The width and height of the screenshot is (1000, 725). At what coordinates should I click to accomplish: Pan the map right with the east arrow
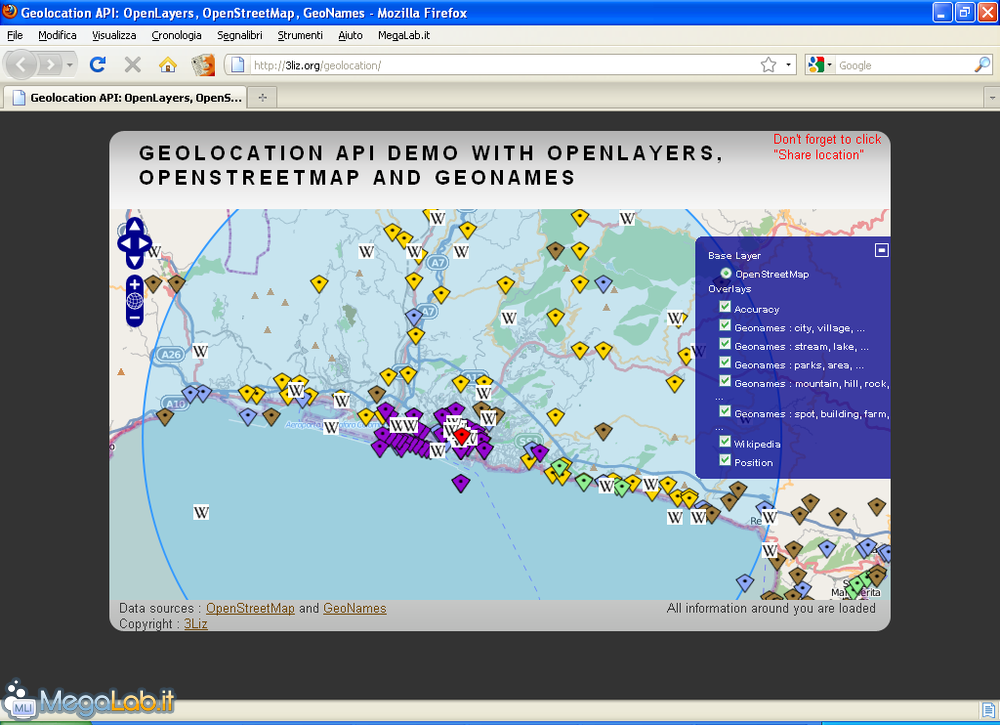144,243
